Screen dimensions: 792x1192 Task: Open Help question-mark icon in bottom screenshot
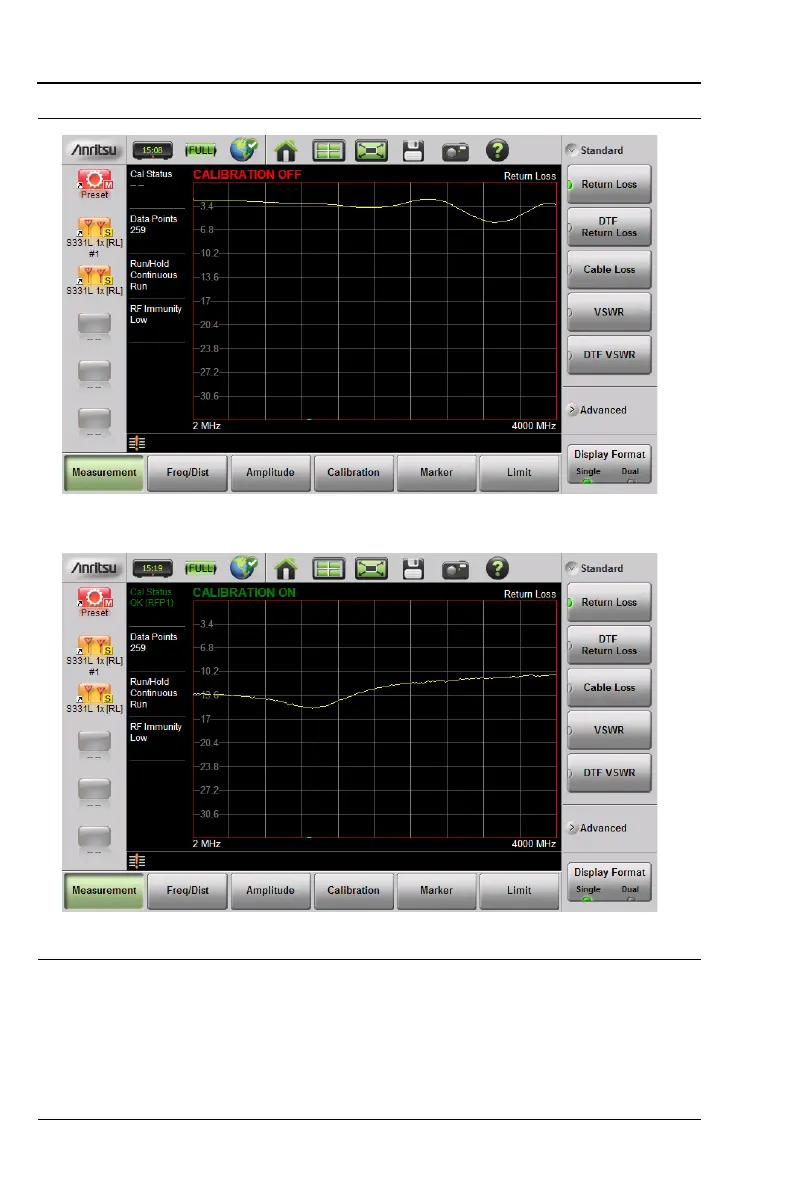[x=497, y=569]
